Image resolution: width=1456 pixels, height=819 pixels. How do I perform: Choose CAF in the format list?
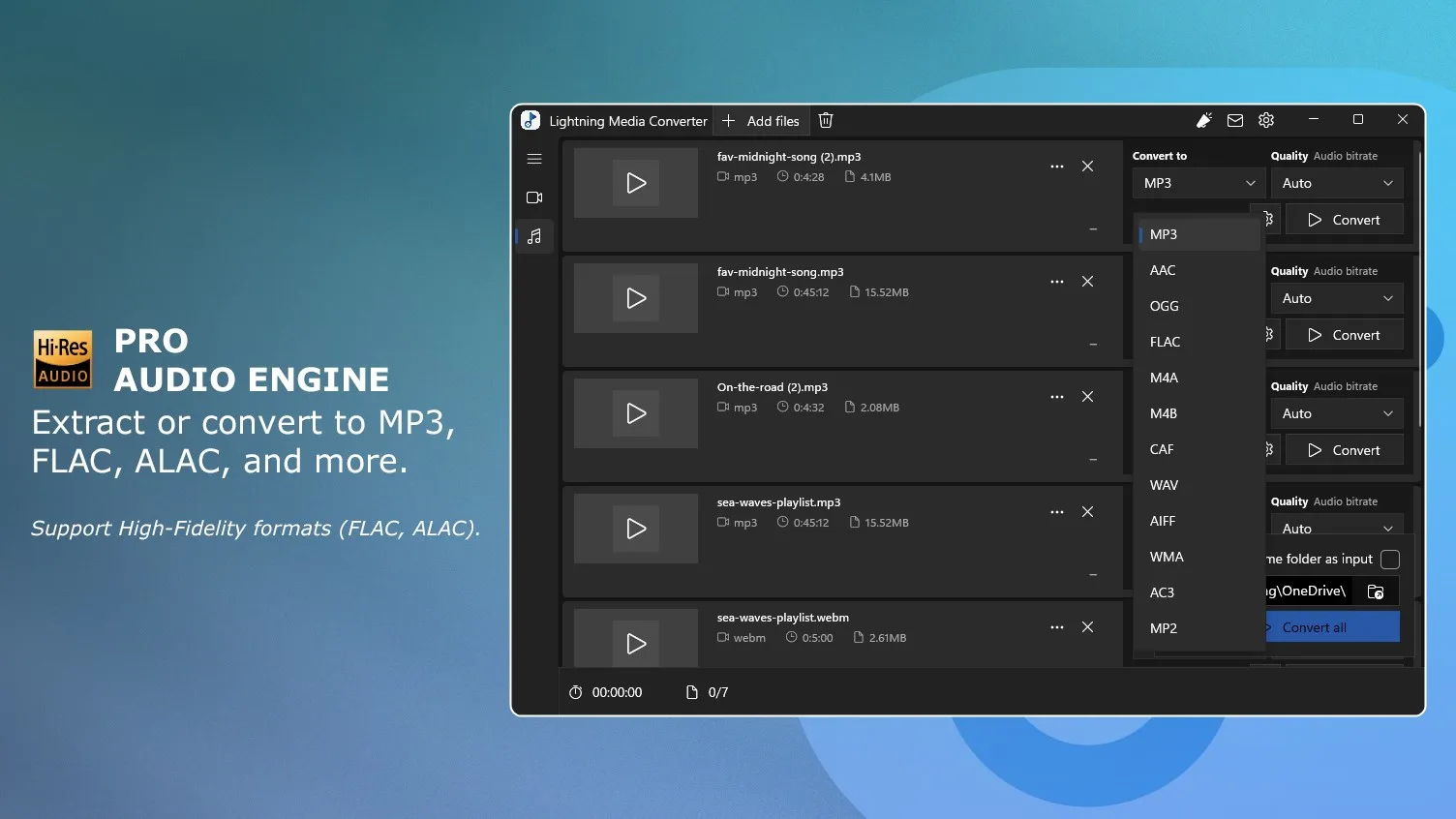coord(1198,449)
